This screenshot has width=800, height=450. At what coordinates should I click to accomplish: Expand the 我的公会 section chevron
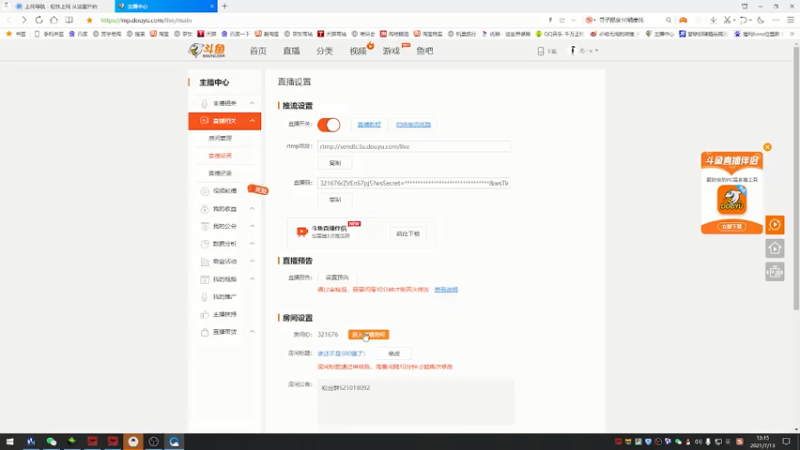[252, 226]
